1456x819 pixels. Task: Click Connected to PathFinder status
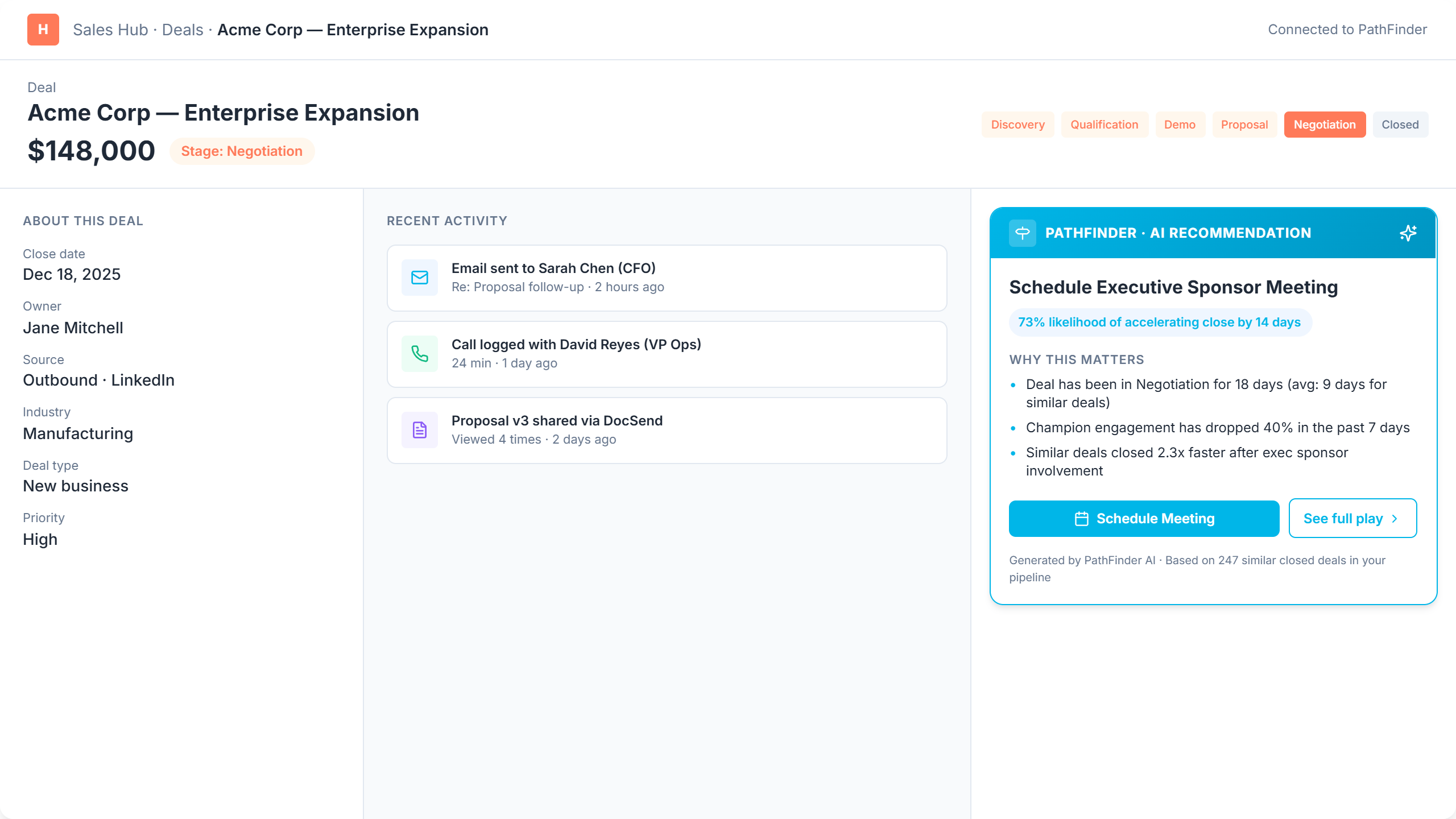coord(1347,30)
